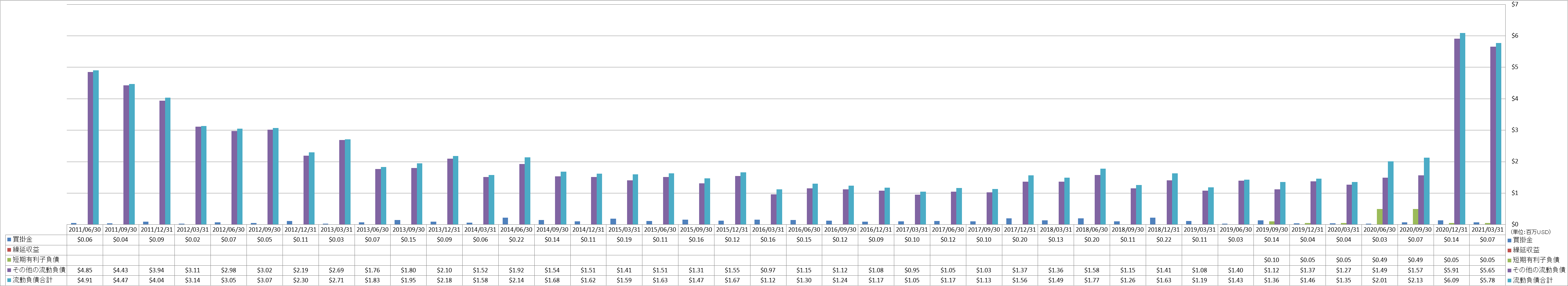Select その他の流動負債 row header on the left

coord(39,270)
